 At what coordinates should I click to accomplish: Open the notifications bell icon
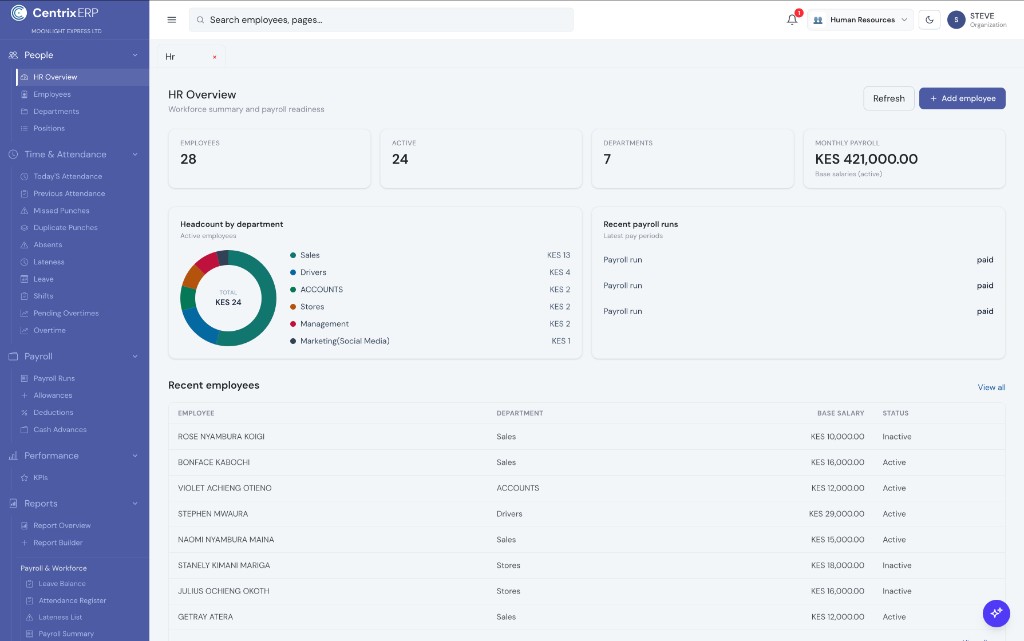(x=792, y=20)
